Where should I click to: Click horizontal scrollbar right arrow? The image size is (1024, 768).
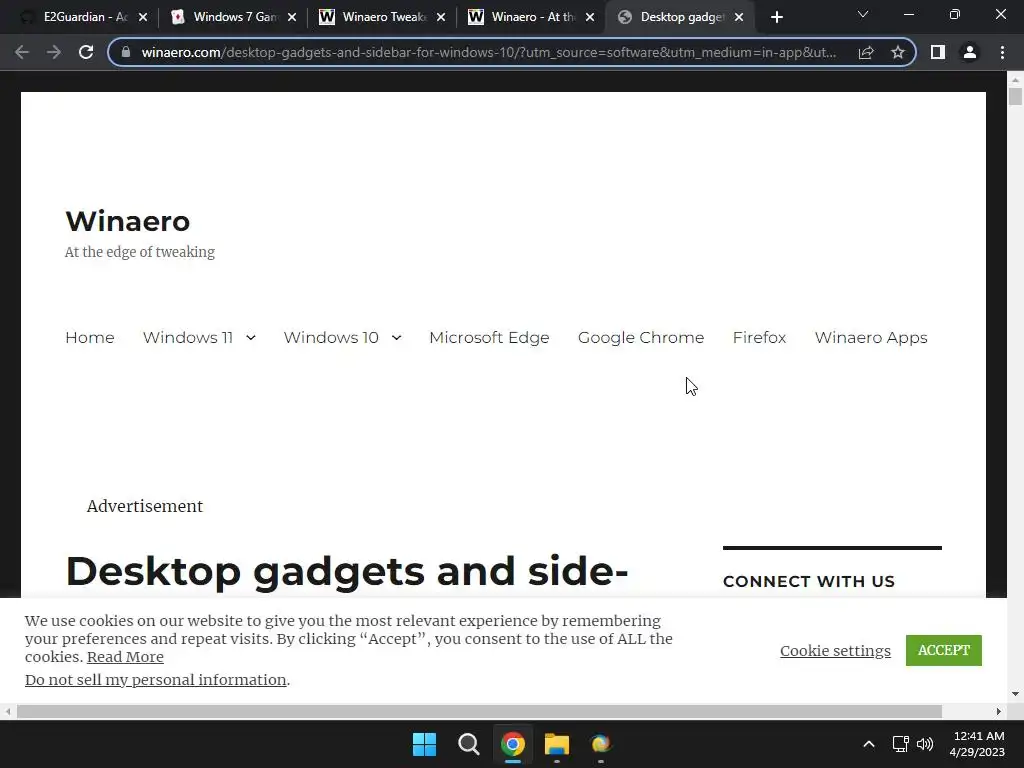[x=999, y=711]
